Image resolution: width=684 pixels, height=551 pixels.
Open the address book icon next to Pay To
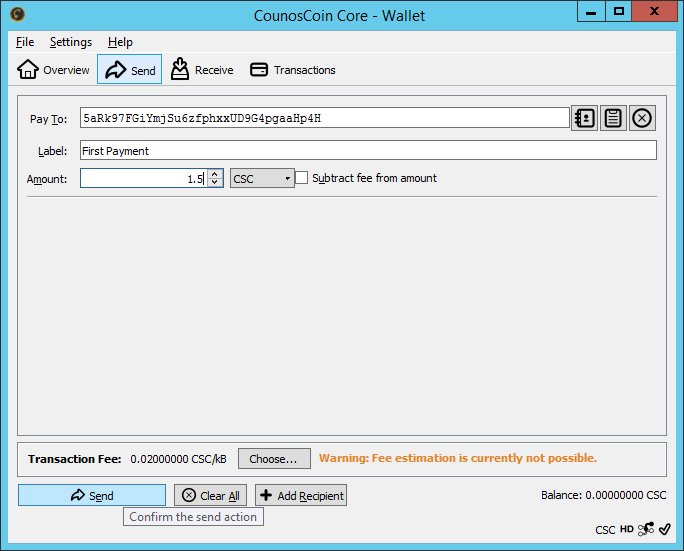(585, 118)
